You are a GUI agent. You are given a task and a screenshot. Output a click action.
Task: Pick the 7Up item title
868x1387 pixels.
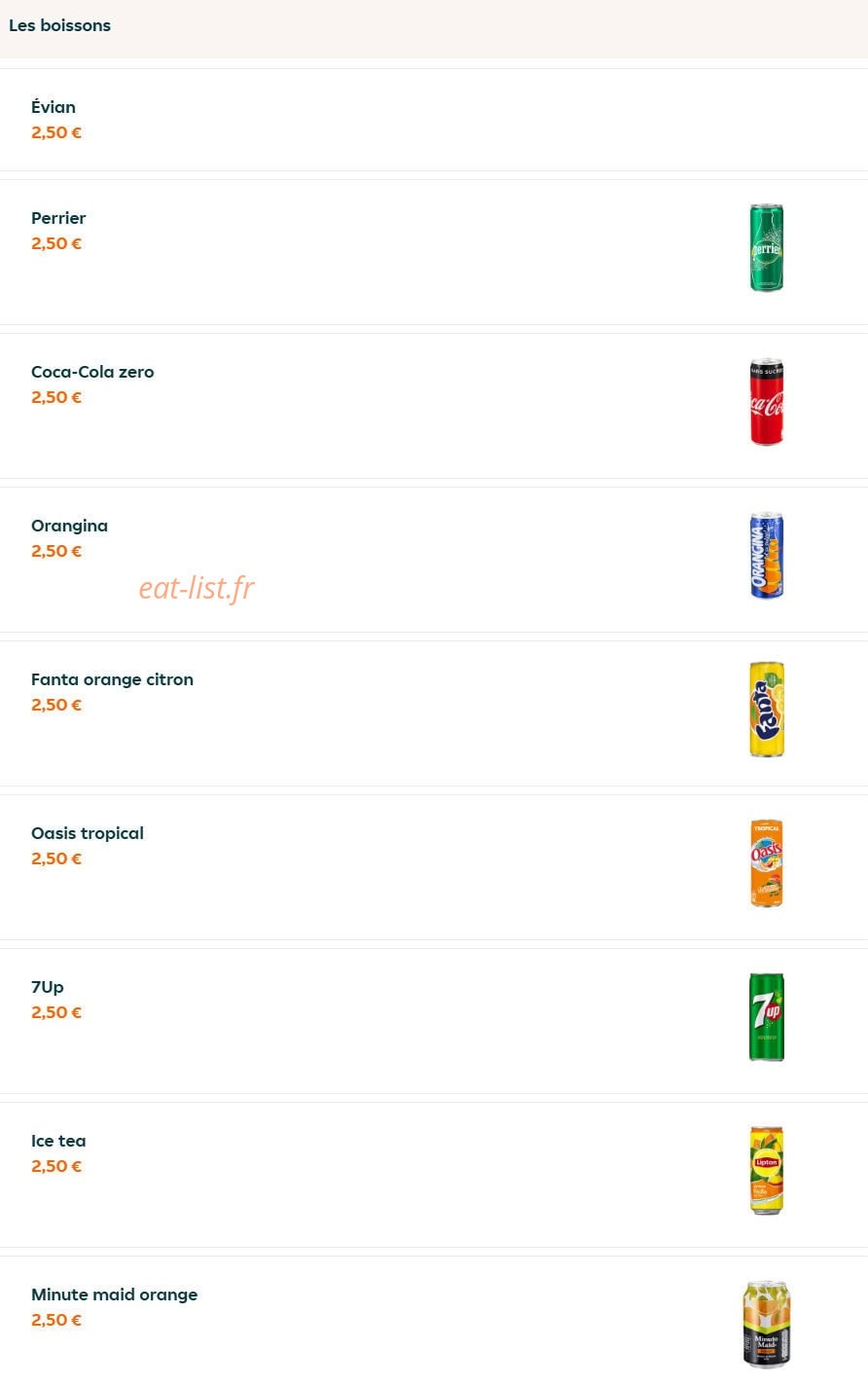(48, 987)
